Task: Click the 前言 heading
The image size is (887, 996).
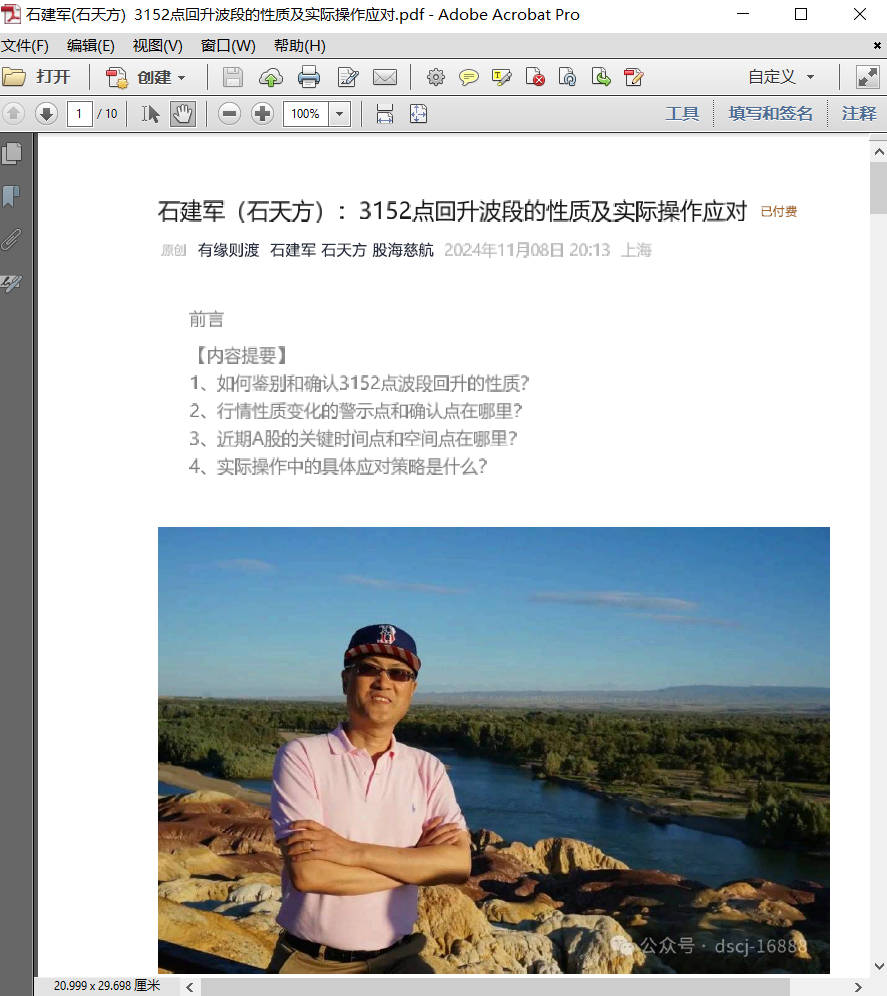Action: (206, 320)
